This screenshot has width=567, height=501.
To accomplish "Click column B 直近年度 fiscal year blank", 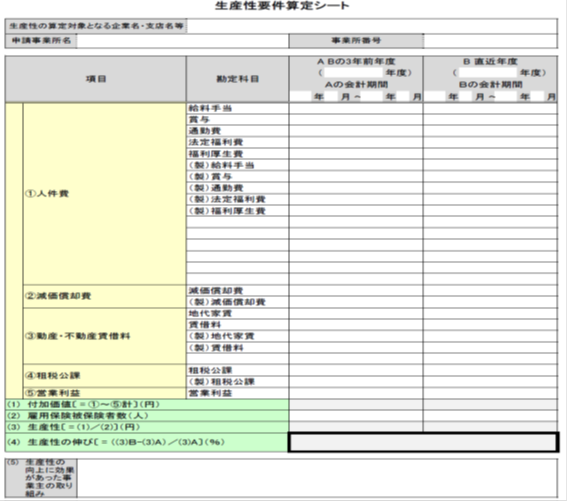I will click(x=488, y=73).
